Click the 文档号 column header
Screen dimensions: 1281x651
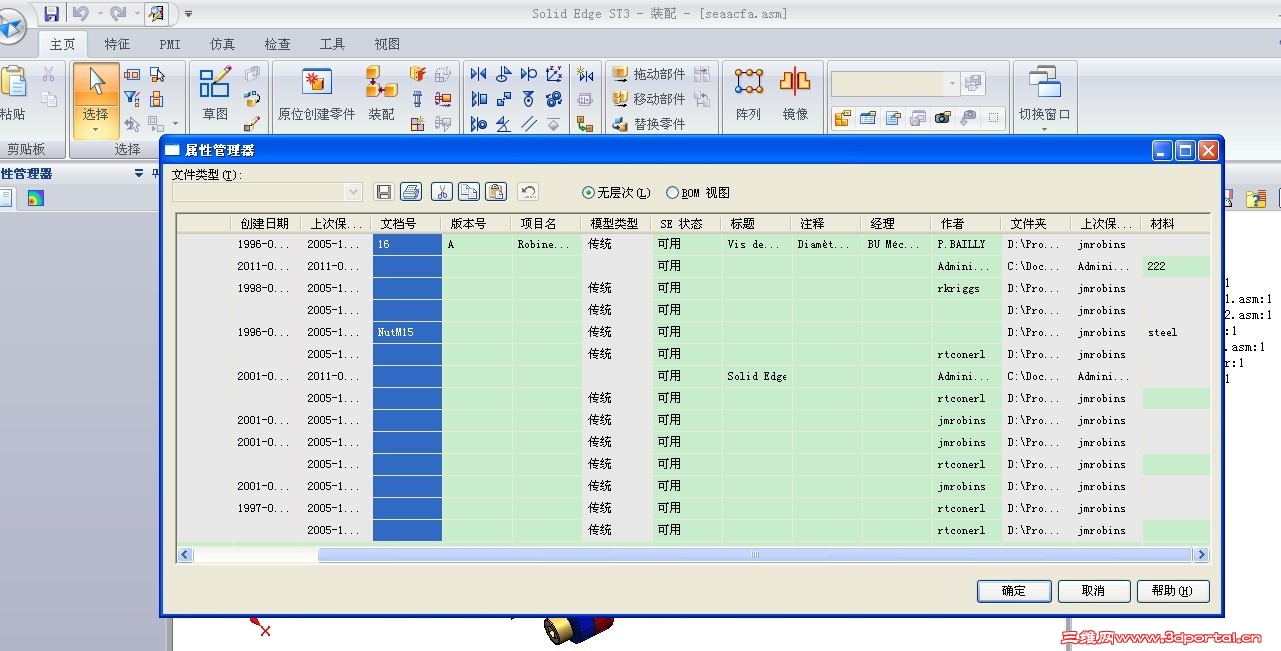click(x=407, y=224)
